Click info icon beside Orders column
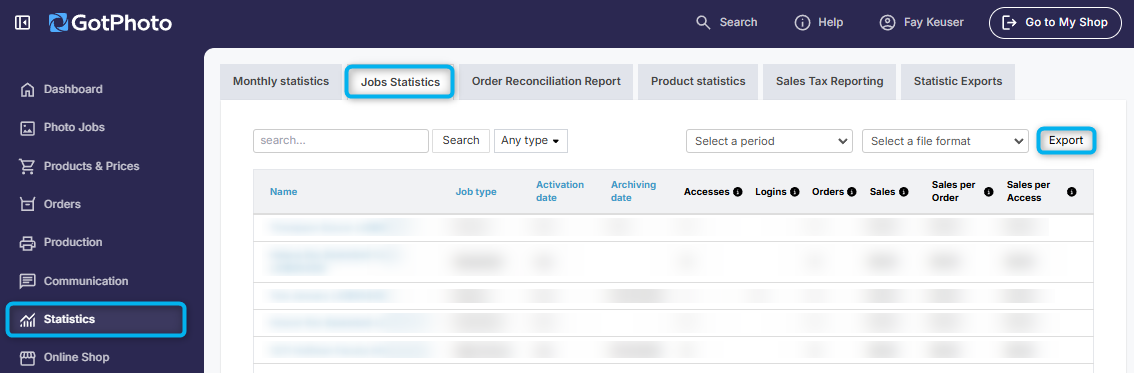This screenshot has height=373, width=1134. (852, 192)
